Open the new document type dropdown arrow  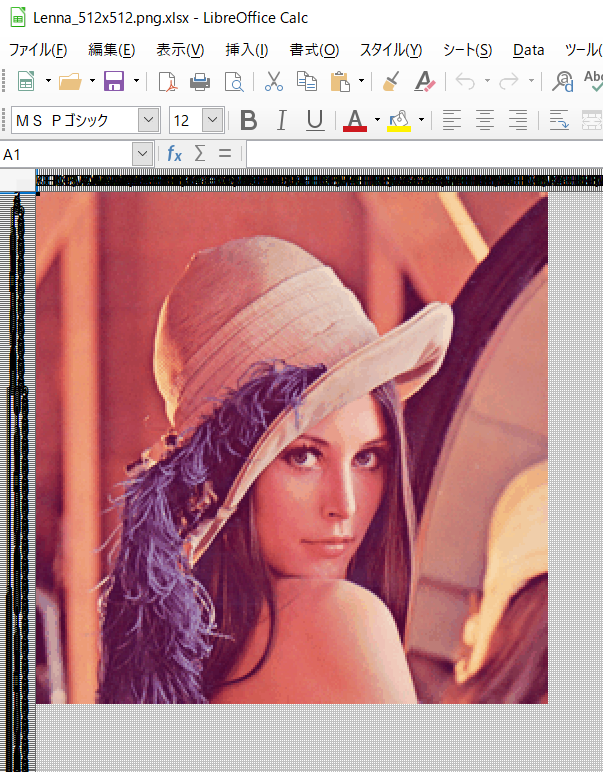click(48, 81)
